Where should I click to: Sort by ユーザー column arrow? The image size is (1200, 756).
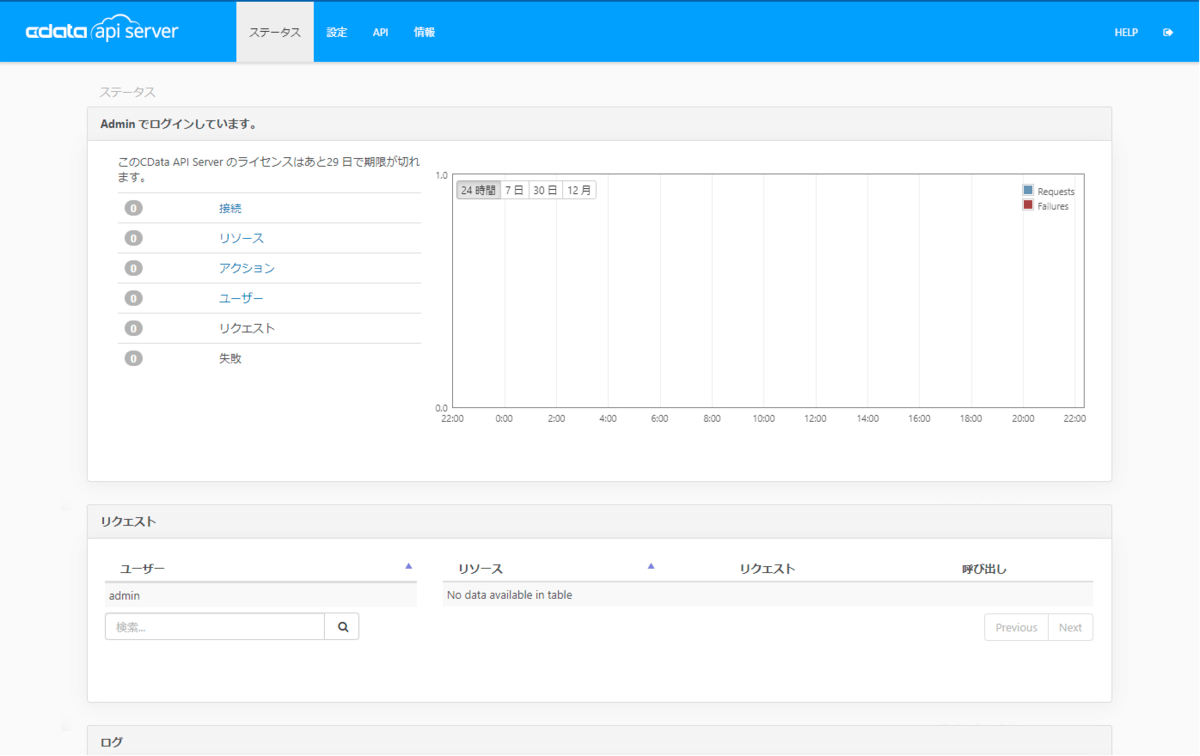[x=408, y=566]
